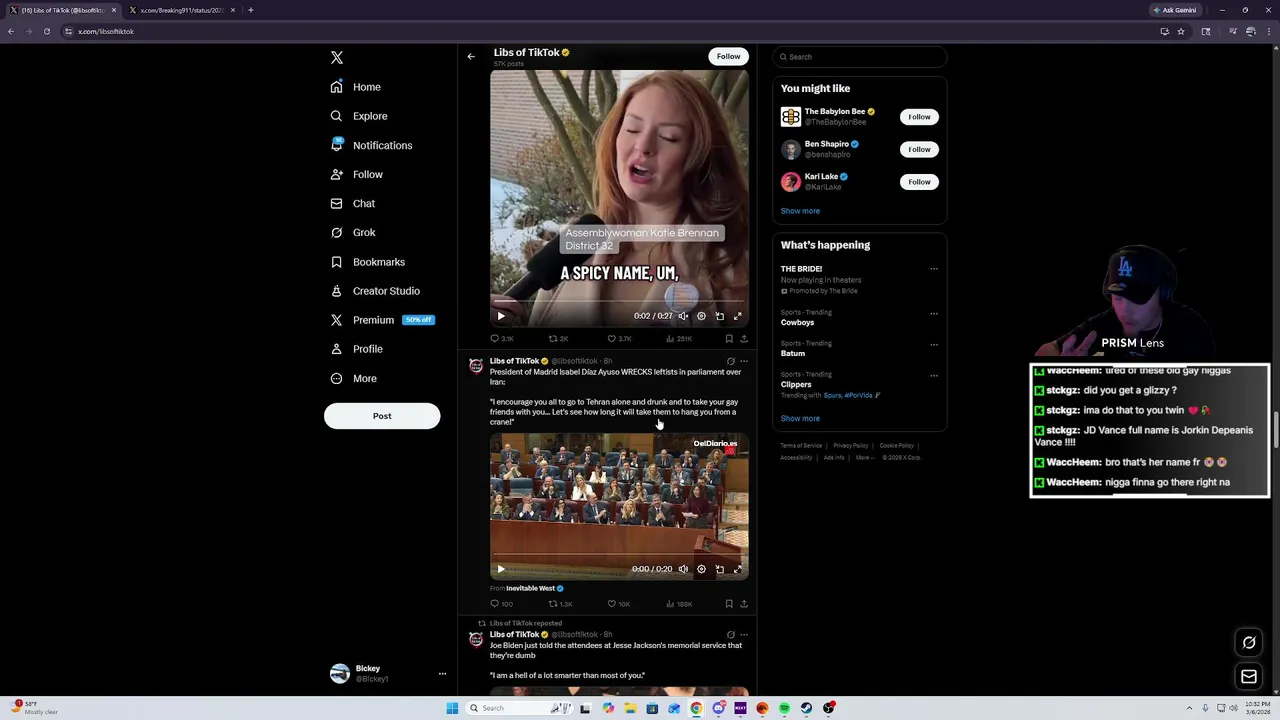Like the post with 10K likes

[618, 604]
